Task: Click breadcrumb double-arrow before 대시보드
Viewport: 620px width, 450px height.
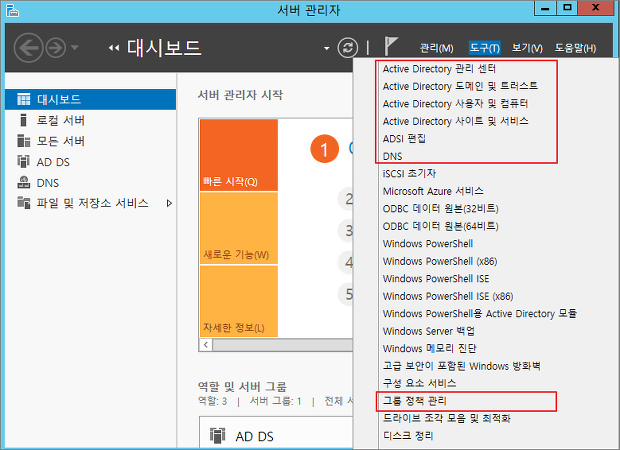Action: 114,48
